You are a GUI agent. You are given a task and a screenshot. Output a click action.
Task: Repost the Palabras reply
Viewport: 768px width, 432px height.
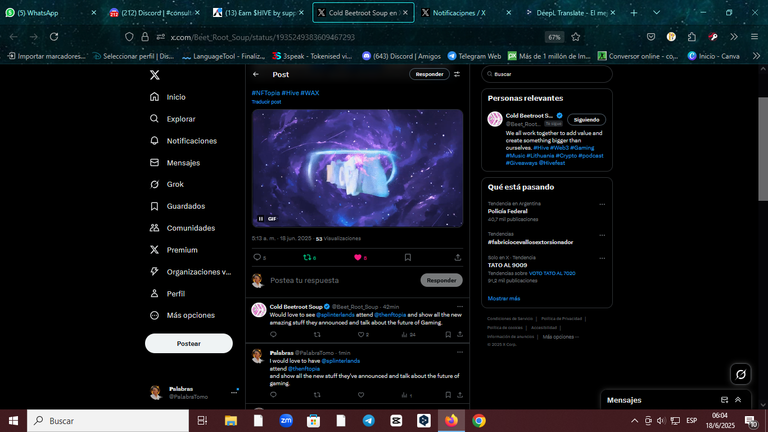pyautogui.click(x=317, y=395)
